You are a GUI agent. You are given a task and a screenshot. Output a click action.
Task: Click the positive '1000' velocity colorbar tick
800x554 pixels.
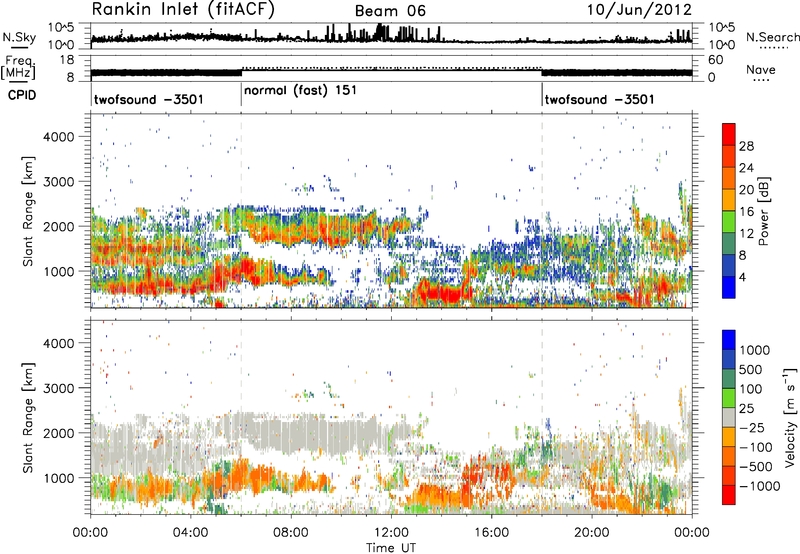755,350
